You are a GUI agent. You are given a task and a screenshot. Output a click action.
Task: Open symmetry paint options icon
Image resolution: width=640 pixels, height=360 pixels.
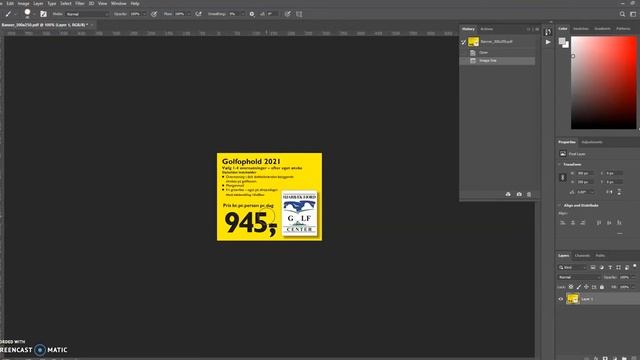[299, 14]
